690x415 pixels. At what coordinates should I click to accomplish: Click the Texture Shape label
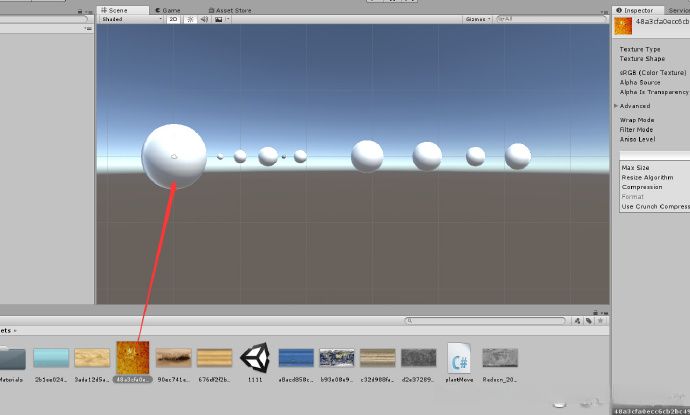point(642,59)
